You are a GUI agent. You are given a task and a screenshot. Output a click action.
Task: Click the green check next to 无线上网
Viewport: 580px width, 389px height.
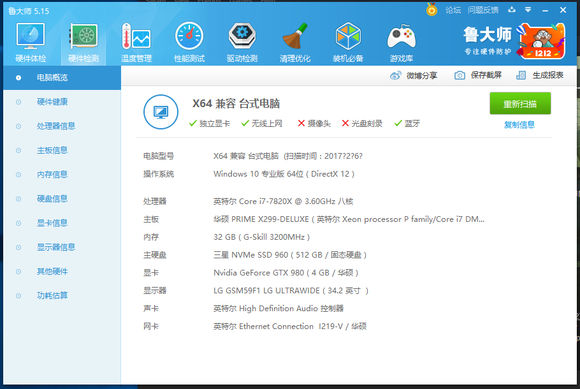245,123
